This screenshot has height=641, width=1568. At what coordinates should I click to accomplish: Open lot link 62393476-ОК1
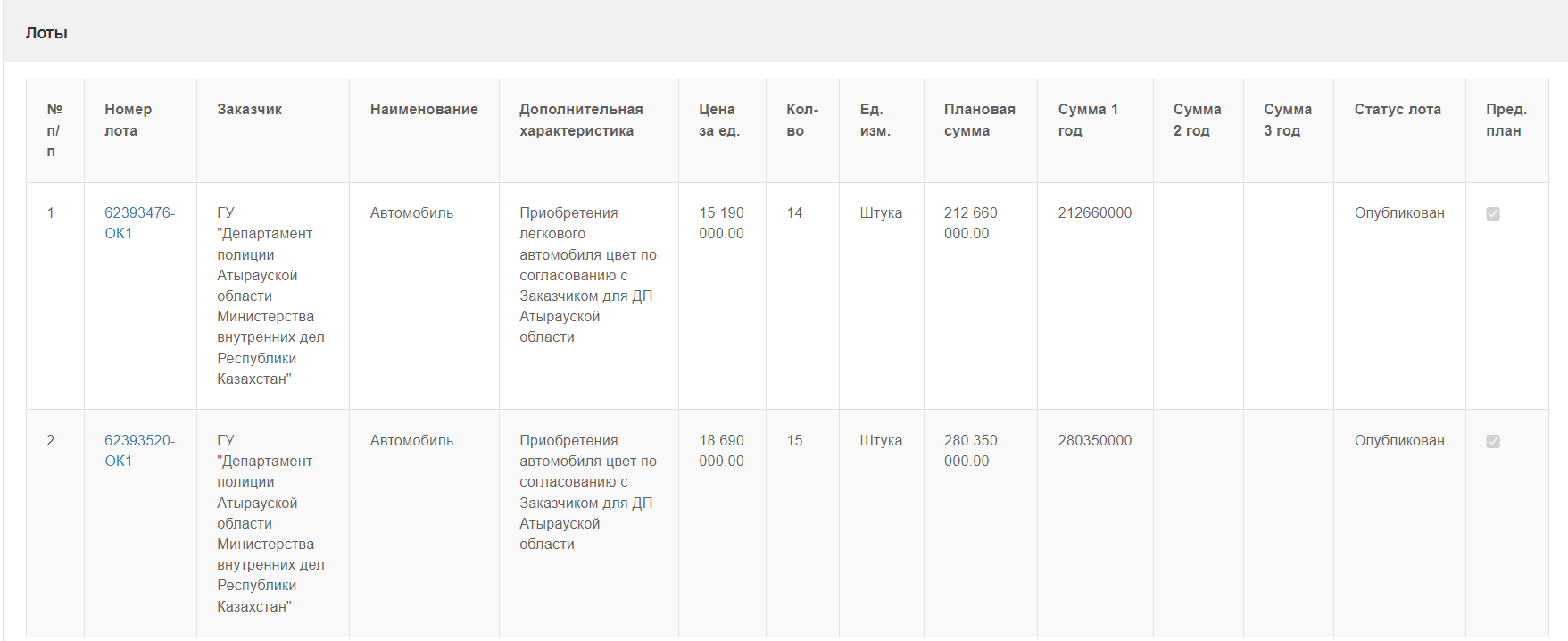[x=139, y=222]
